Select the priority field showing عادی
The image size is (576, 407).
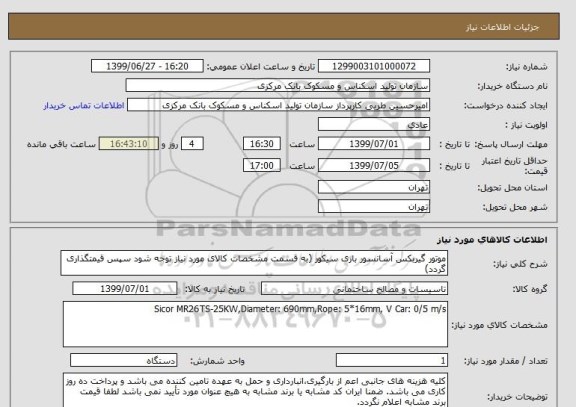[374, 125]
